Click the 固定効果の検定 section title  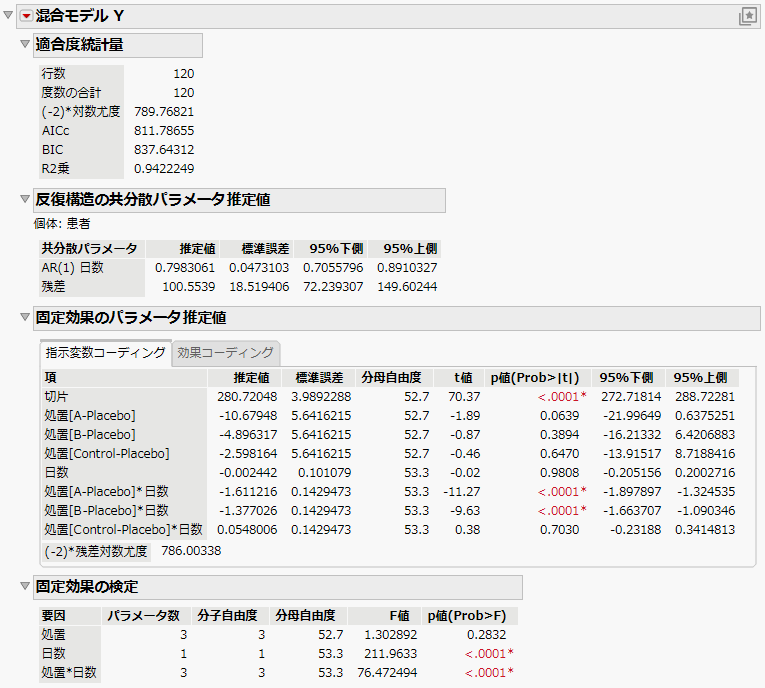pos(87,587)
